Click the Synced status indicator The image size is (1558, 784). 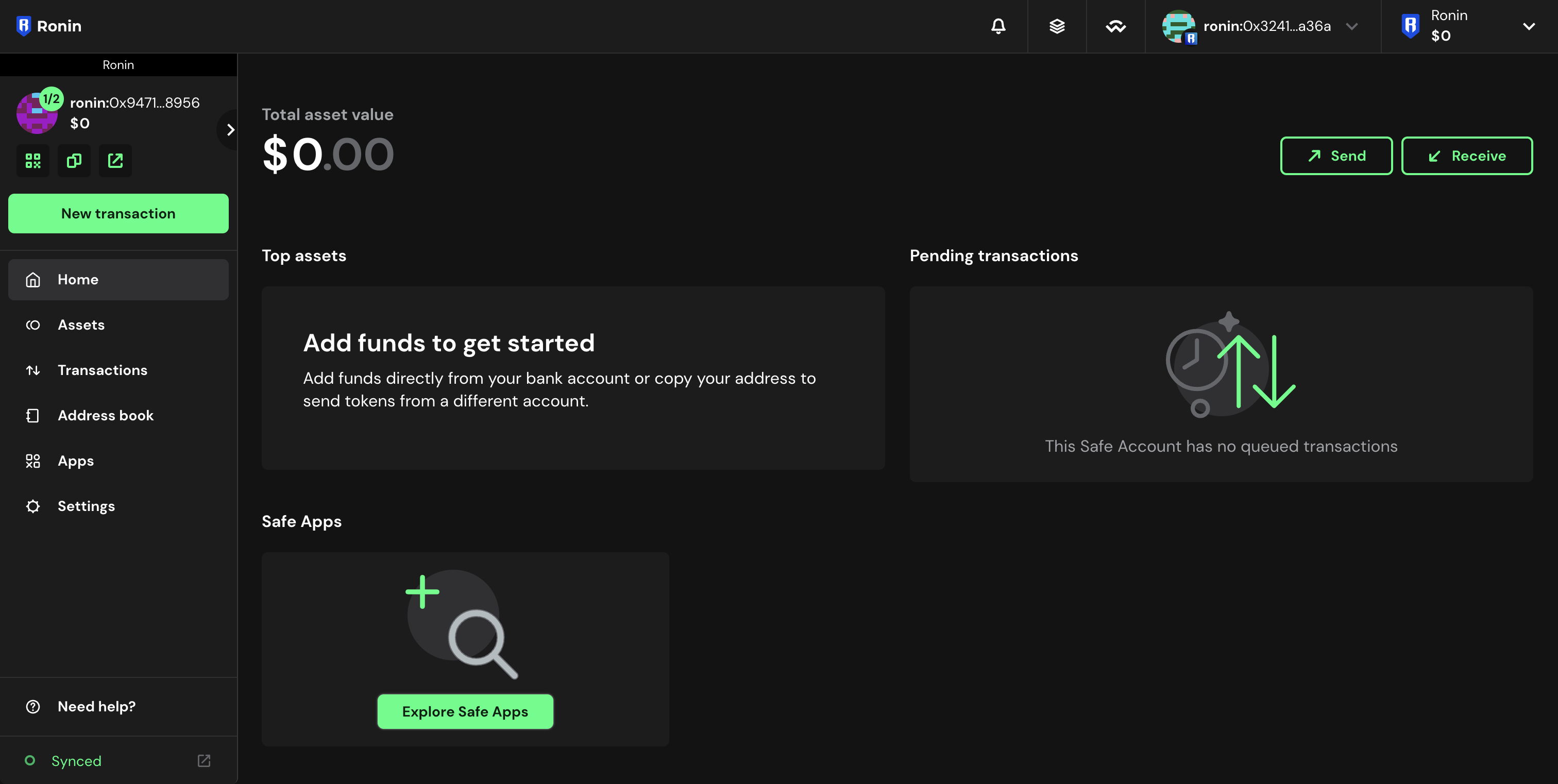coord(63,760)
